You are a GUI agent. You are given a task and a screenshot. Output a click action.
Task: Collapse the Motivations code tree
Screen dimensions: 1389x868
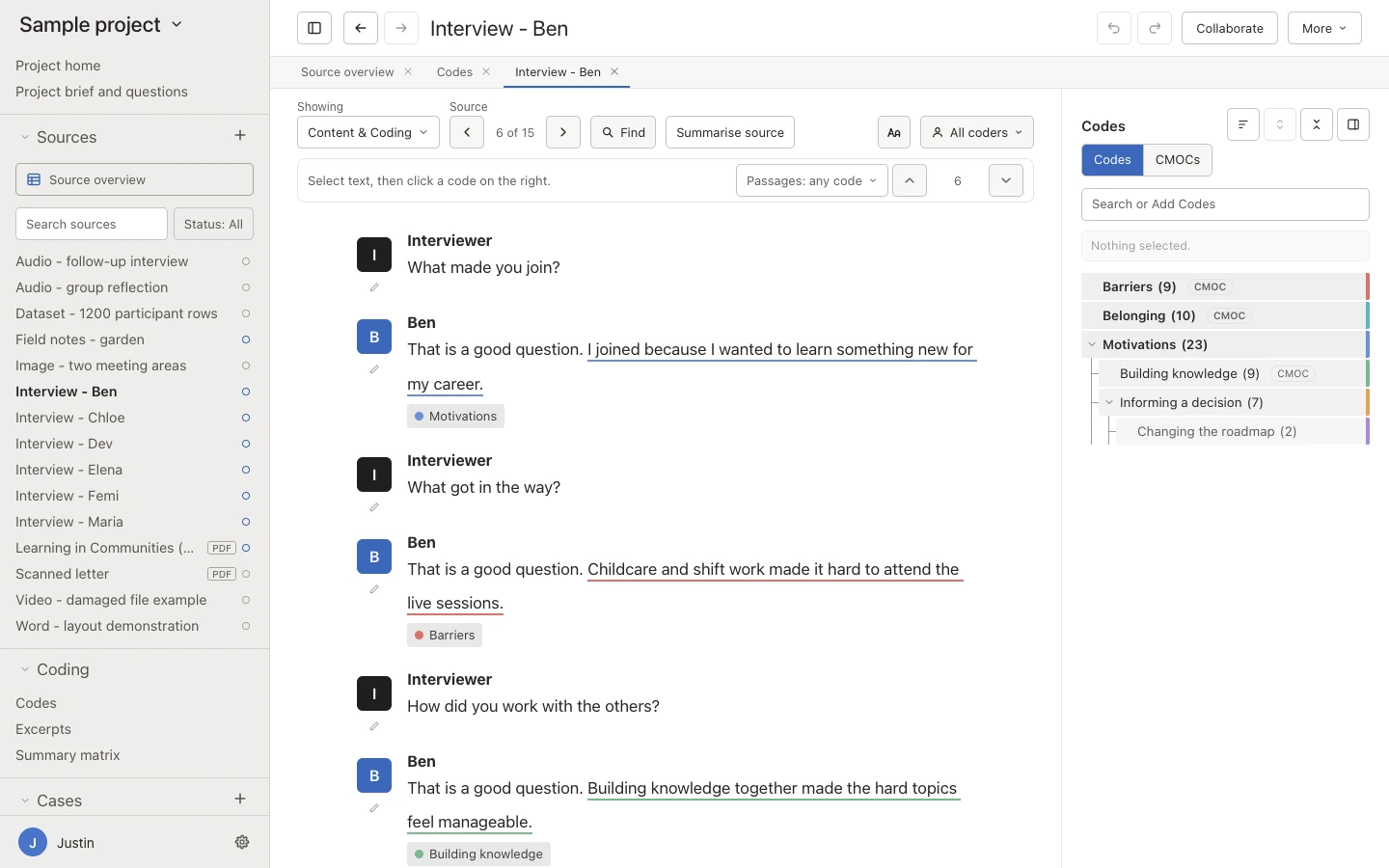pyautogui.click(x=1092, y=344)
